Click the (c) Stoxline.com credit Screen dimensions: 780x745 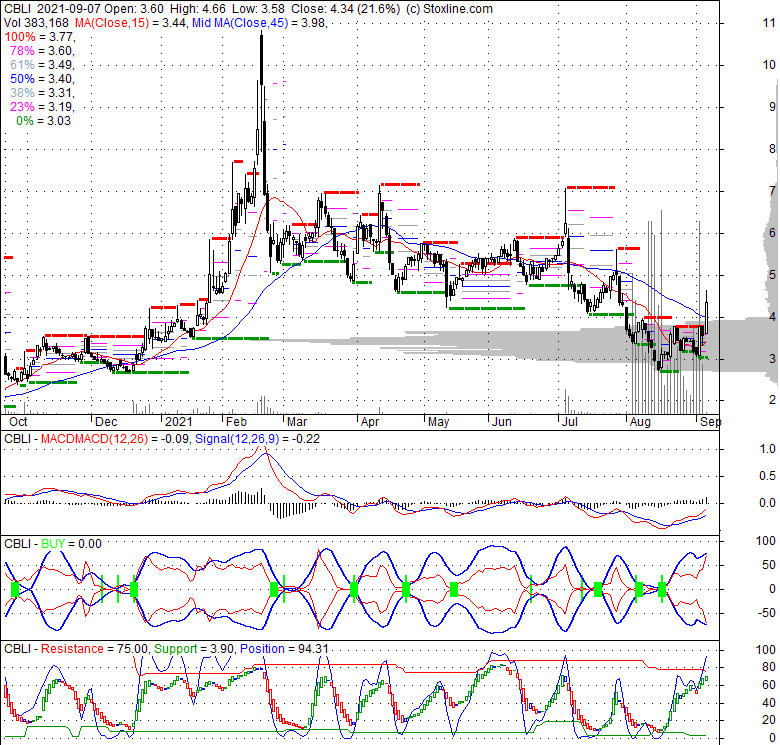(x=449, y=9)
